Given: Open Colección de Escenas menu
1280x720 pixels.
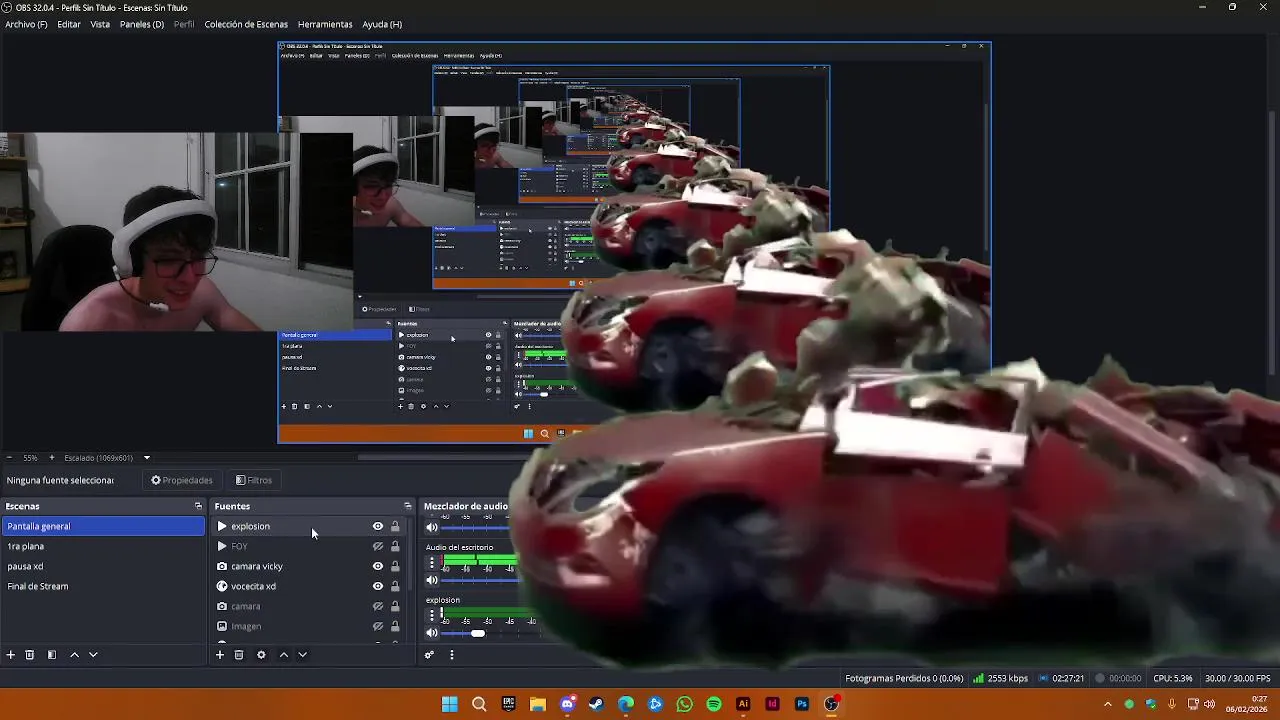Looking at the screenshot, I should click(246, 24).
